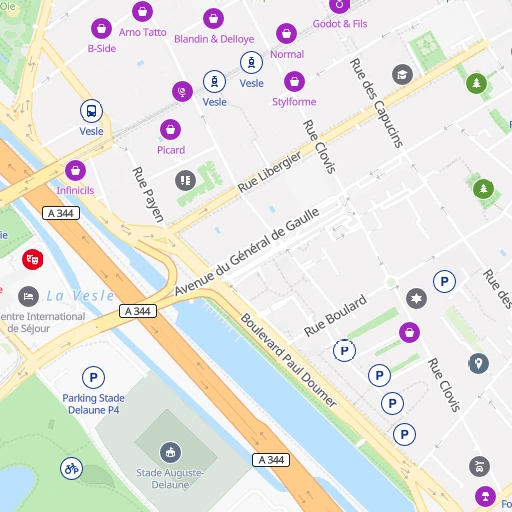Select the Centre International de Séjour hotel icon
The height and width of the screenshot is (512, 512).
[x=28, y=296]
